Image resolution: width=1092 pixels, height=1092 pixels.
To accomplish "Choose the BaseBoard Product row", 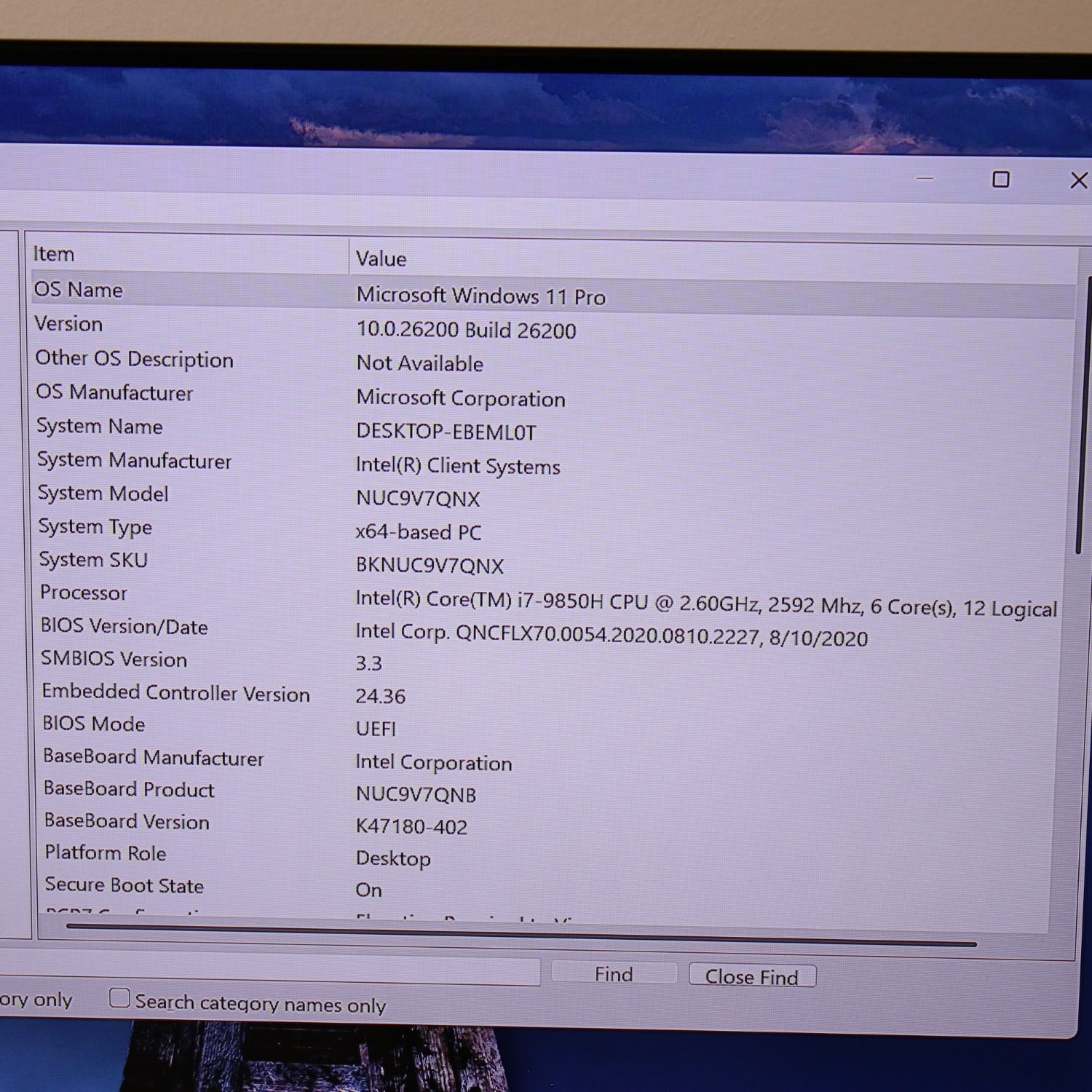I will [x=129, y=789].
